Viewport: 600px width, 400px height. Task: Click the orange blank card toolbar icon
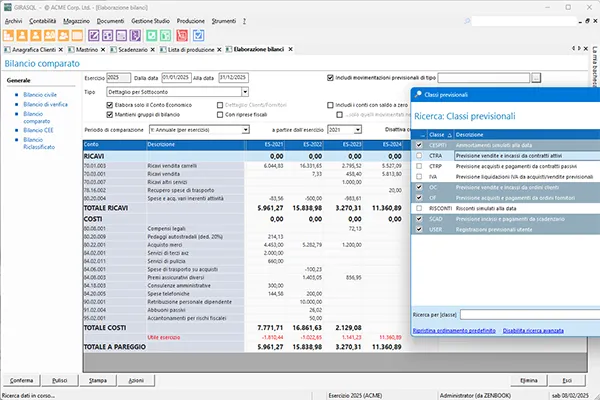click(77, 36)
